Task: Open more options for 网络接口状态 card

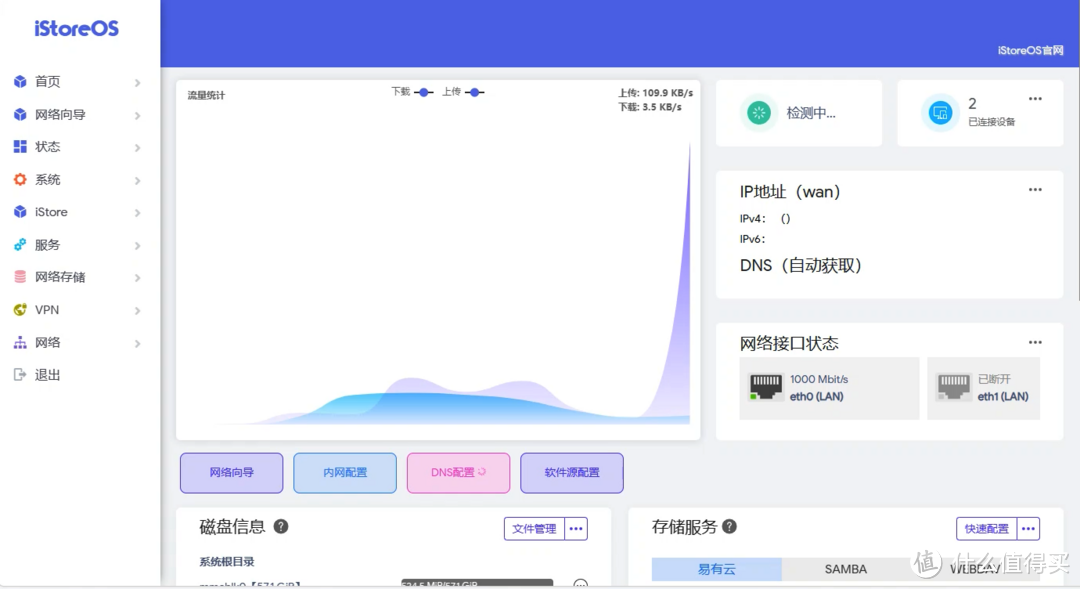Action: tap(1035, 342)
